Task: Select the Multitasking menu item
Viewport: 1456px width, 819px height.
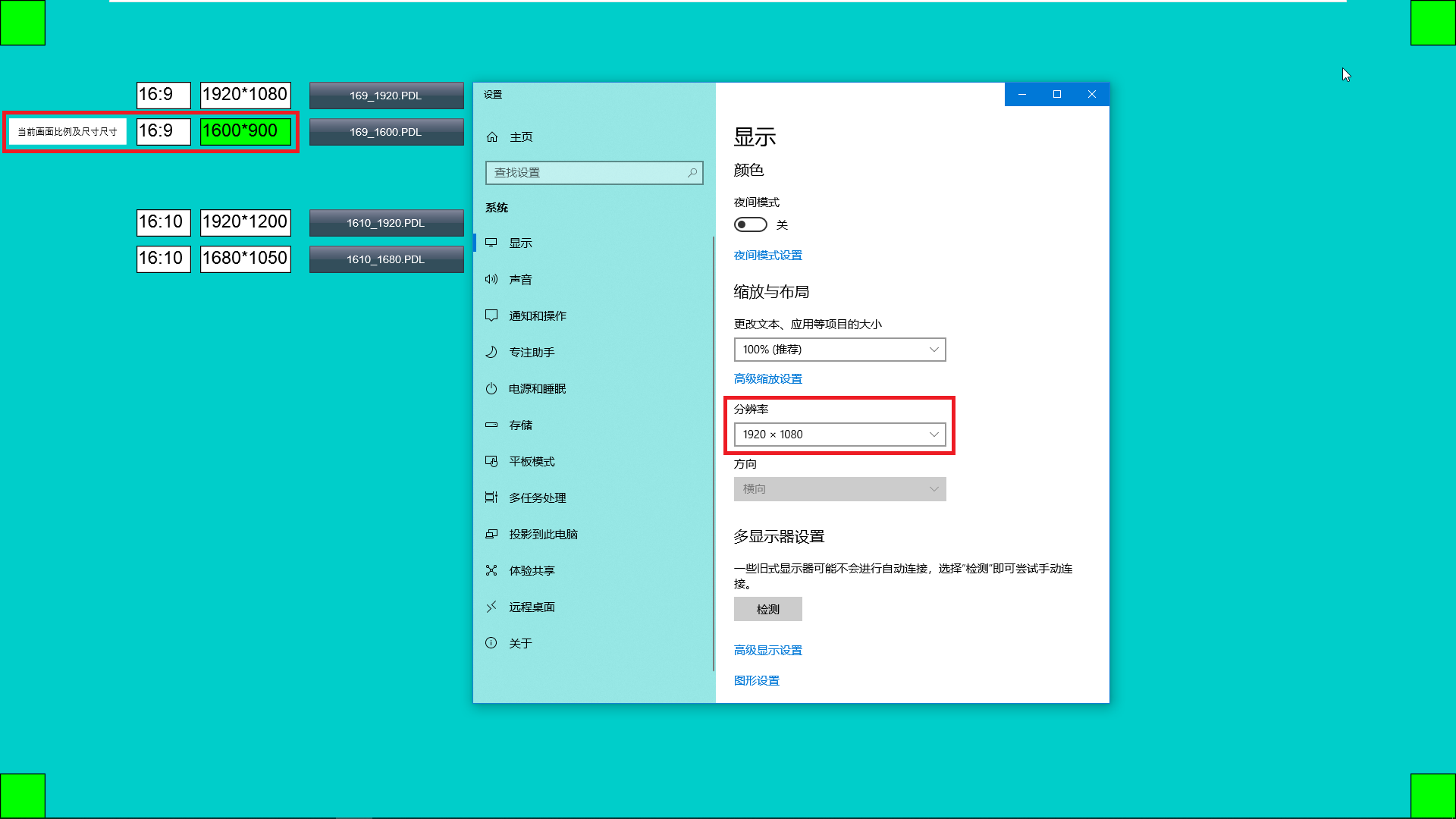Action: 537,497
